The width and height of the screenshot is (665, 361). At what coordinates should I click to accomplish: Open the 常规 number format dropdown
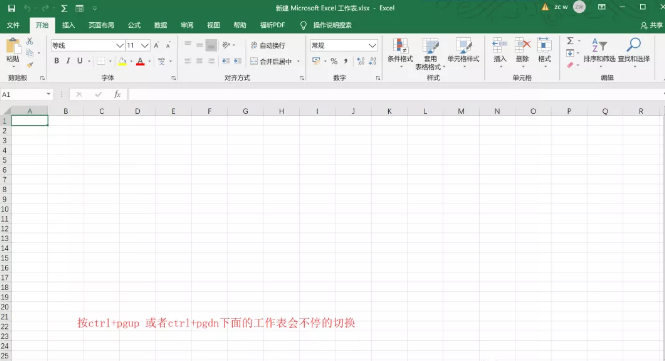pyautogui.click(x=372, y=45)
